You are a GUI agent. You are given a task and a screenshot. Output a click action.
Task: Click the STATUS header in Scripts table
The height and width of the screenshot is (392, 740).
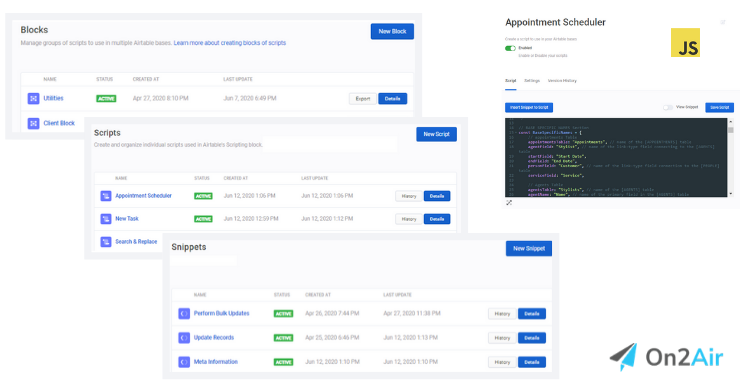pyautogui.click(x=202, y=178)
